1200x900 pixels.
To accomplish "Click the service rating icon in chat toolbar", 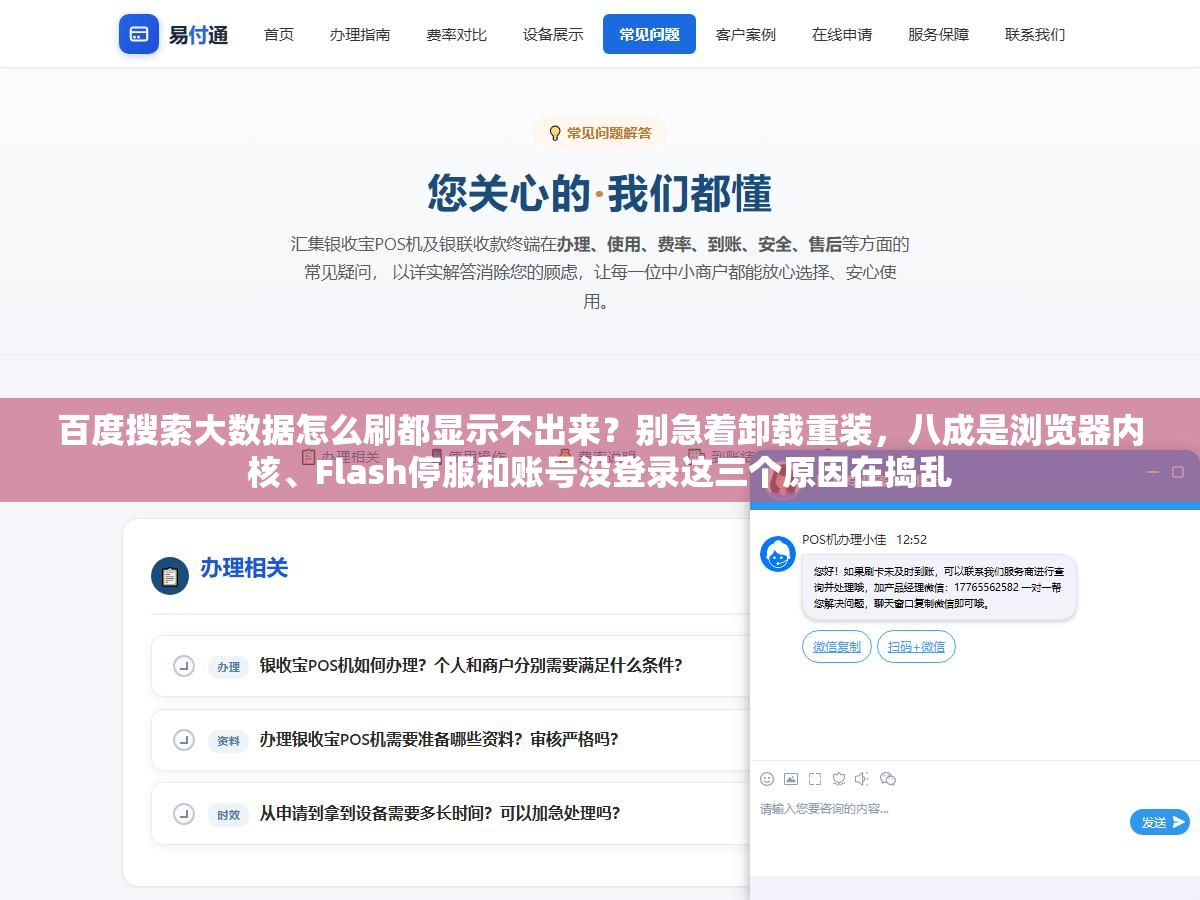I will [839, 779].
